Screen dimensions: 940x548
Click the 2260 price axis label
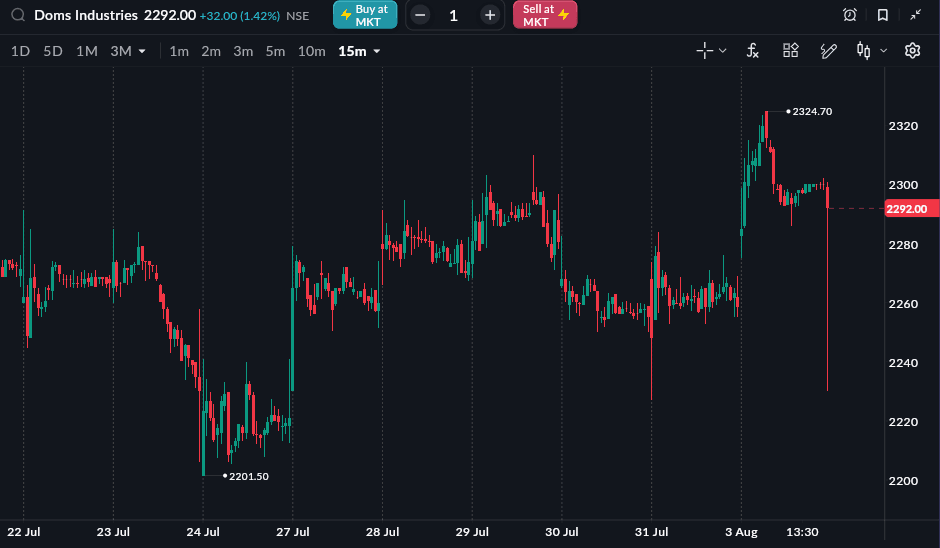coord(903,304)
